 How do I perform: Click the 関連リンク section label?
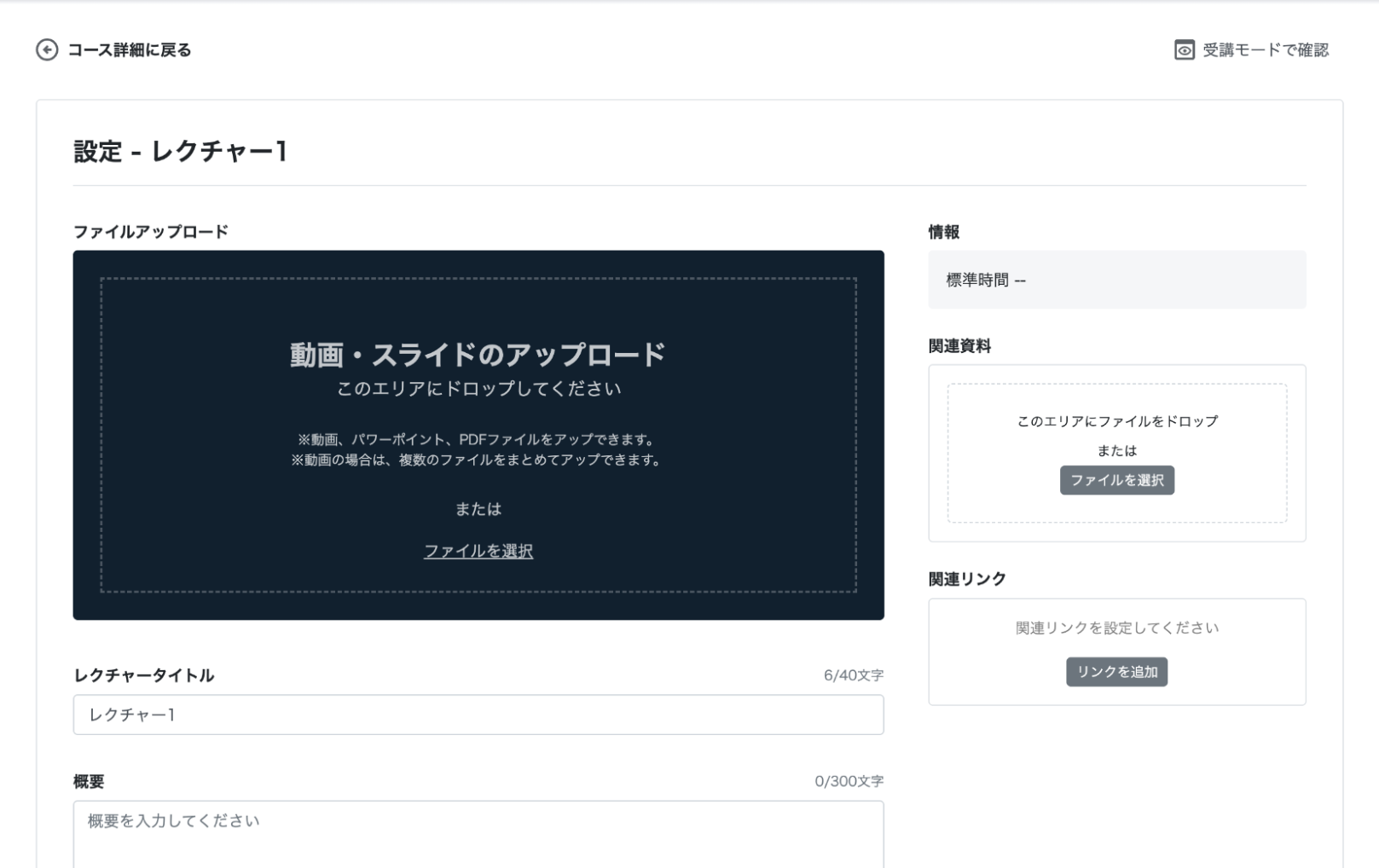coord(967,579)
